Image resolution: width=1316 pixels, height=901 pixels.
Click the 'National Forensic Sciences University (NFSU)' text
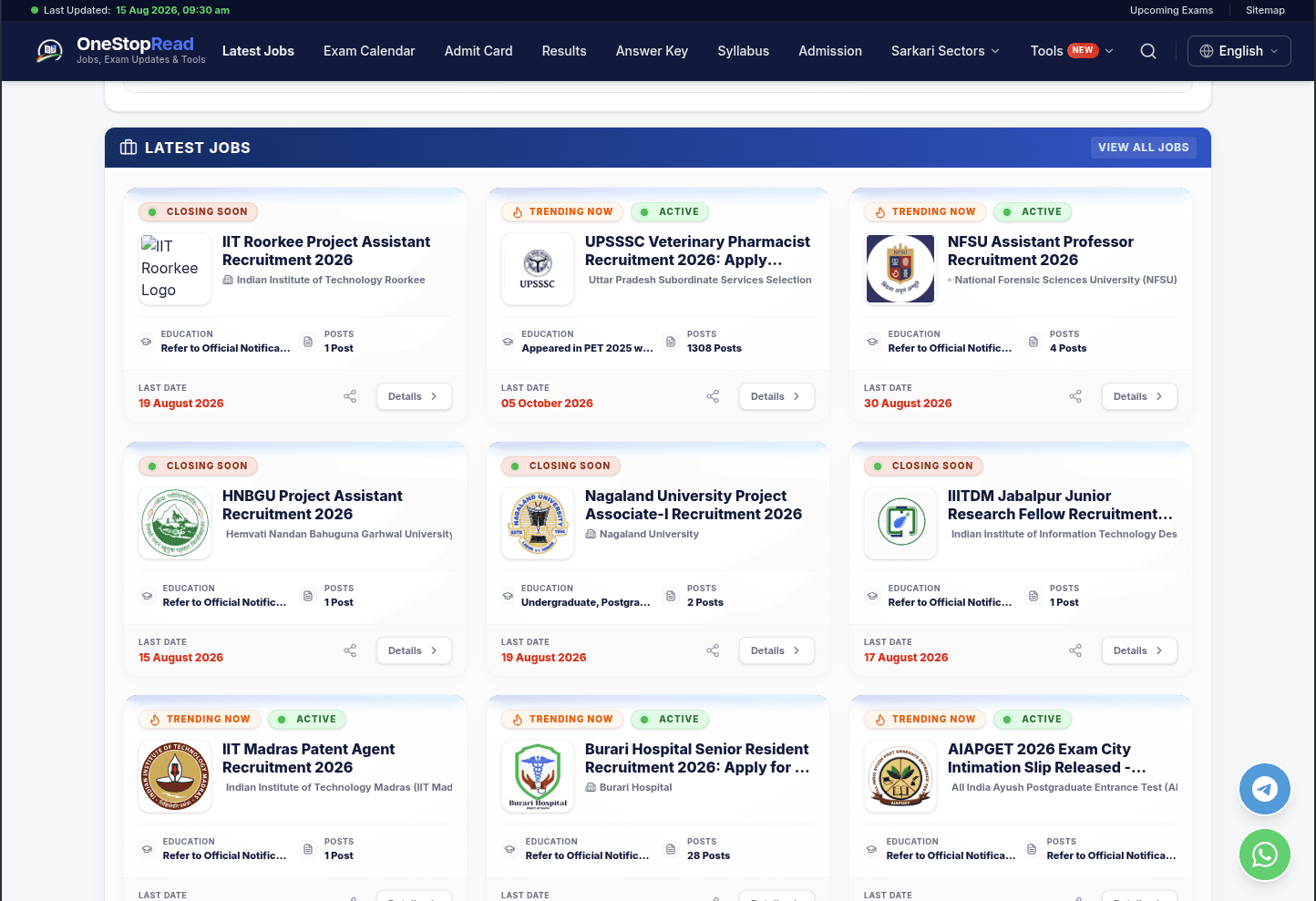1066,280
